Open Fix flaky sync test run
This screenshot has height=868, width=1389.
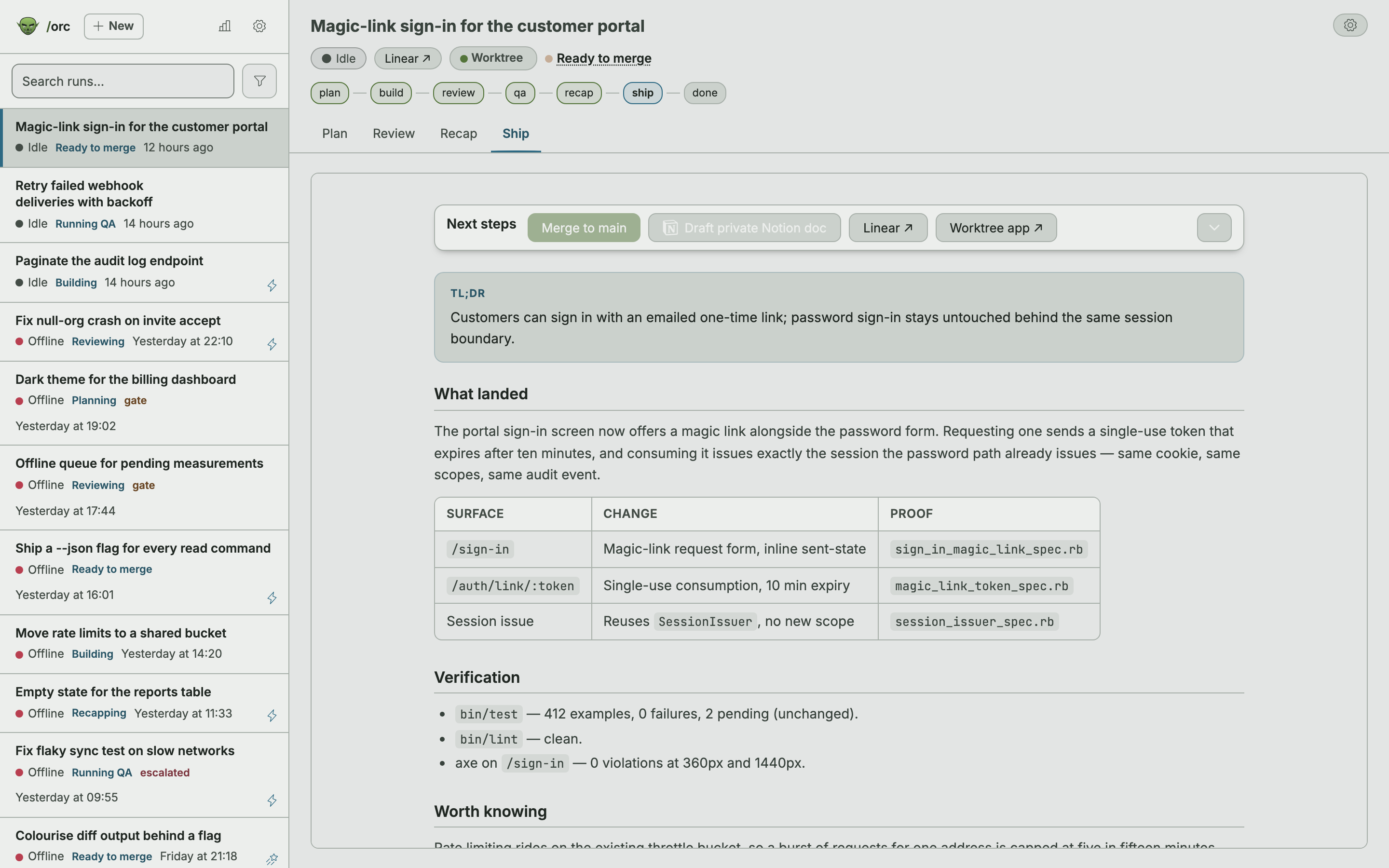tap(145, 775)
